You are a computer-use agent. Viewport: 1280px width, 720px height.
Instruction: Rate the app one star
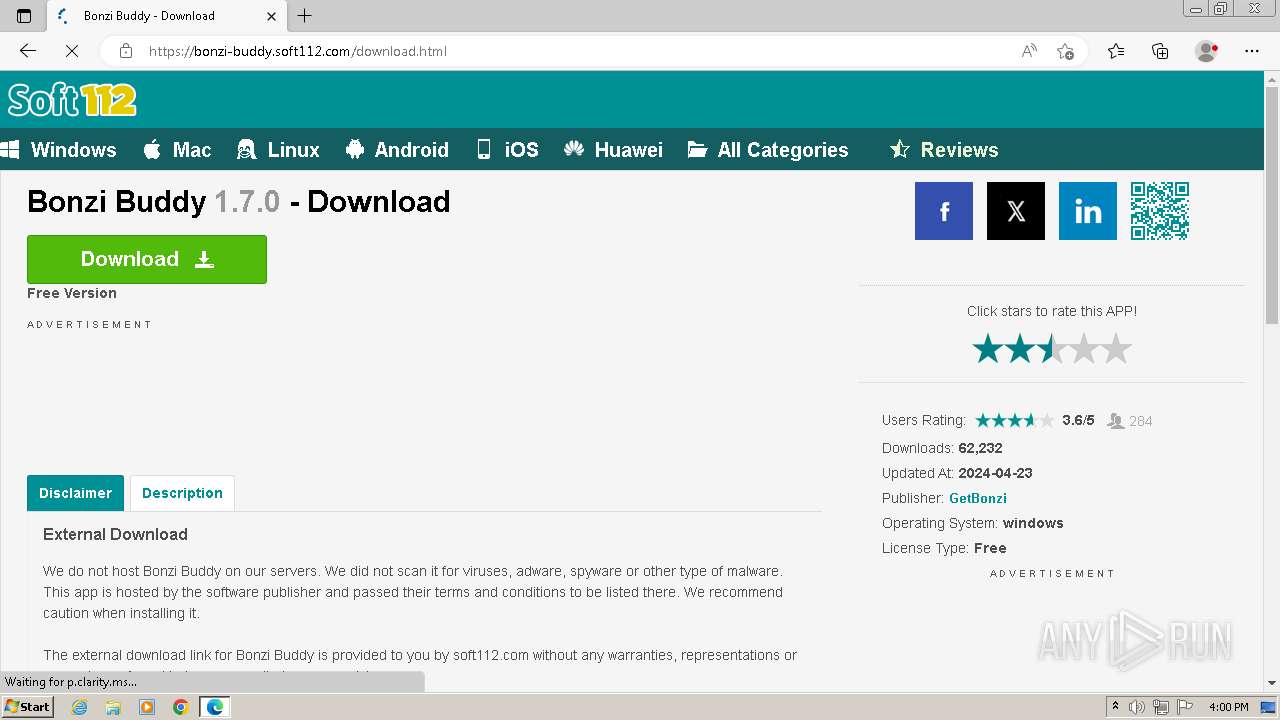coord(988,349)
